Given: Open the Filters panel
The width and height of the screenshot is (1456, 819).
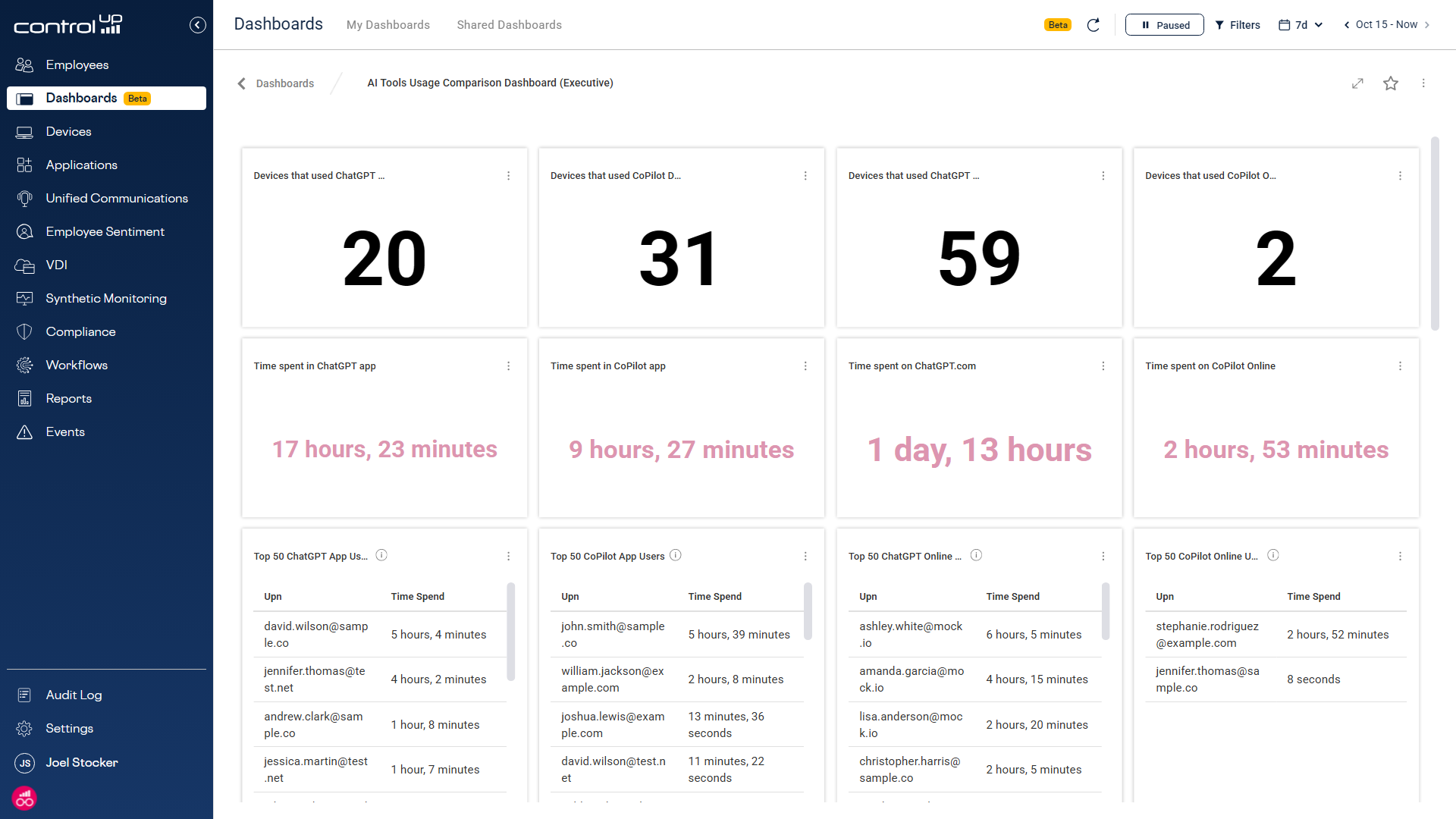Looking at the screenshot, I should point(1238,25).
